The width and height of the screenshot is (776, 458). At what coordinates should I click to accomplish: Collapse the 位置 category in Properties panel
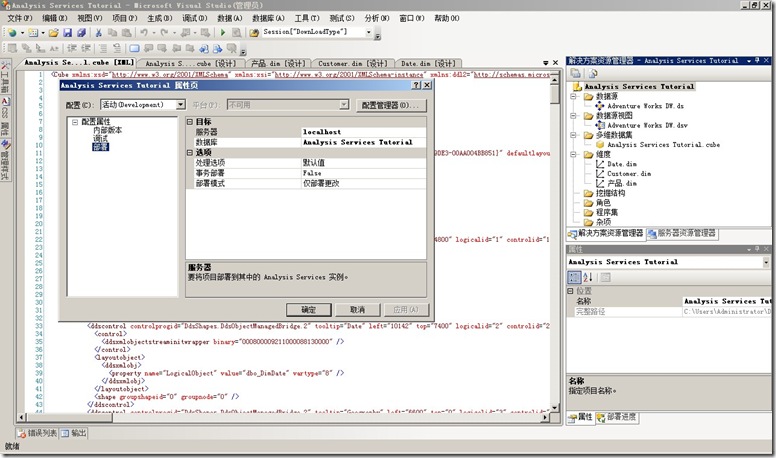point(570,291)
